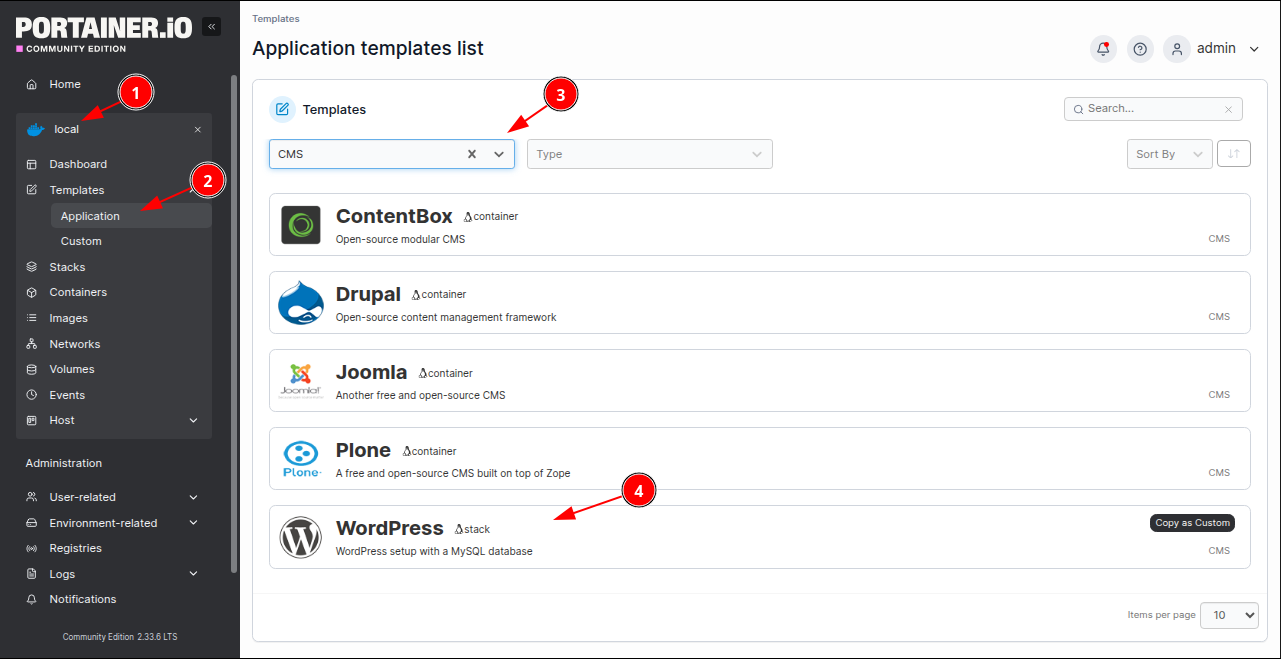Open the Sort By dropdown

coord(1168,154)
